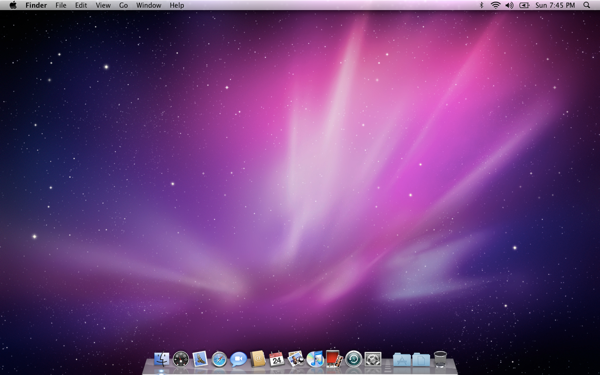Click the Sun 7:45 PM clock
Viewport: 600px width, 375px height.
[555, 5]
